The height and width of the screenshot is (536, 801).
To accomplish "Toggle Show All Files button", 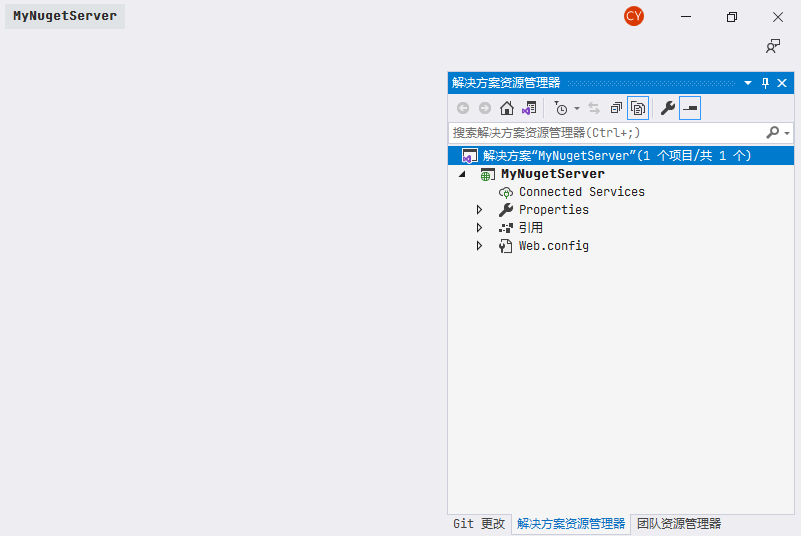I will tap(638, 108).
